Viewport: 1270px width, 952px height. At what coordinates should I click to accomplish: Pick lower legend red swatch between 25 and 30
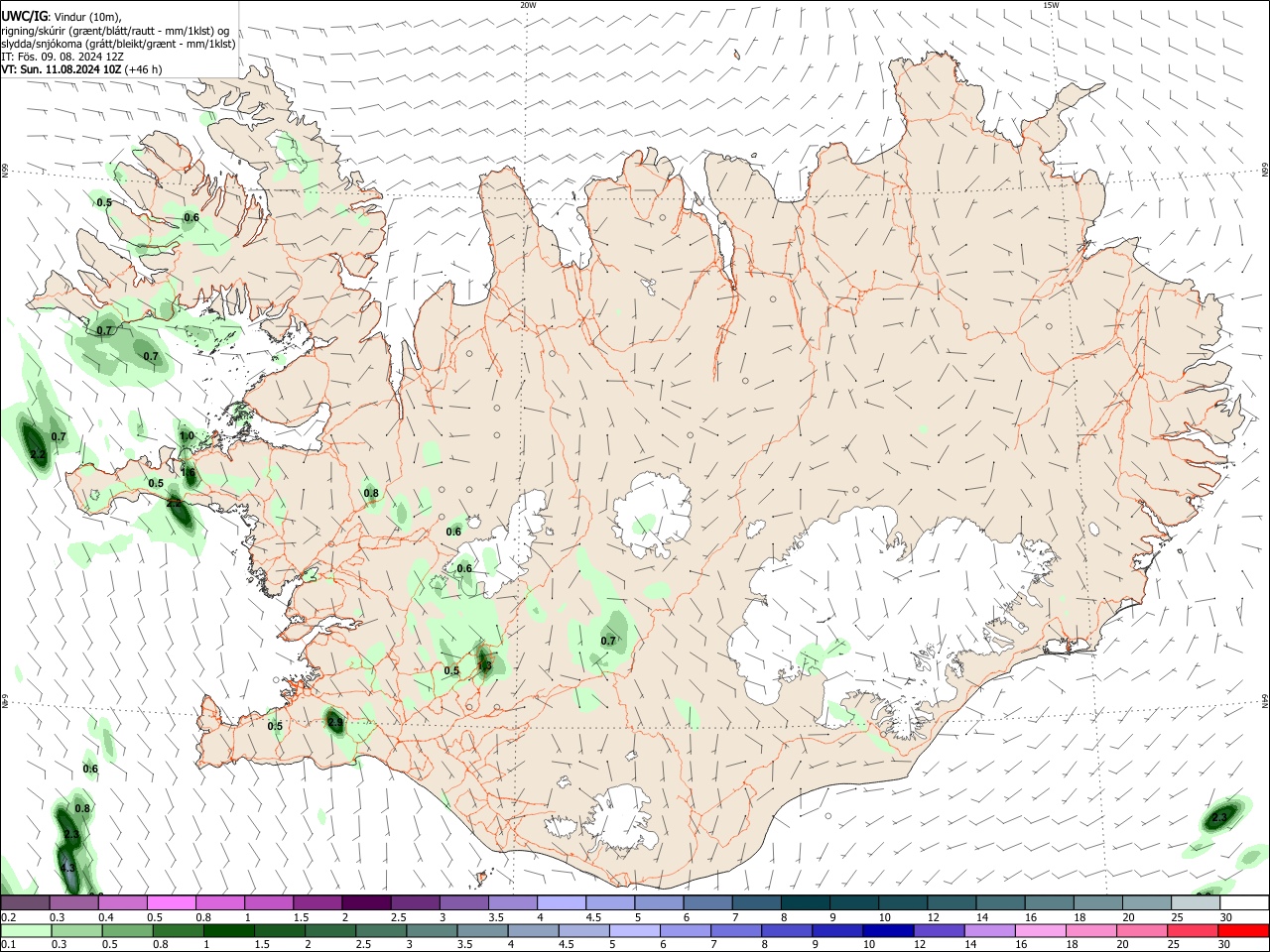(1194, 930)
